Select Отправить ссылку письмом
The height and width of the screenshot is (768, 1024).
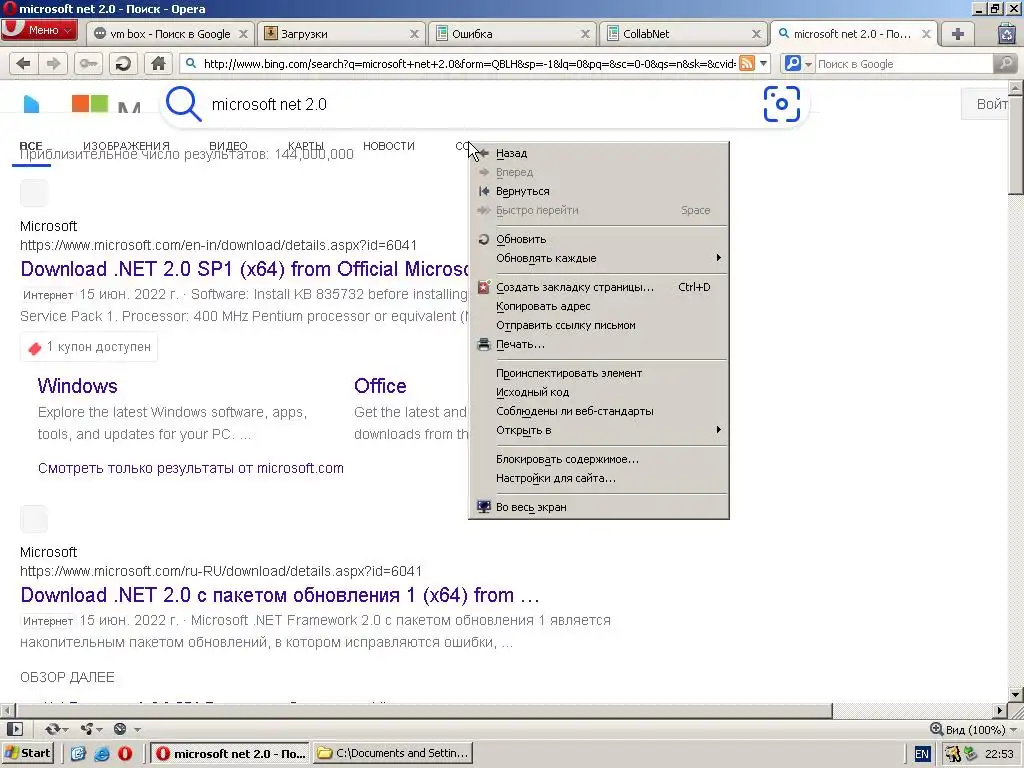(x=598, y=325)
